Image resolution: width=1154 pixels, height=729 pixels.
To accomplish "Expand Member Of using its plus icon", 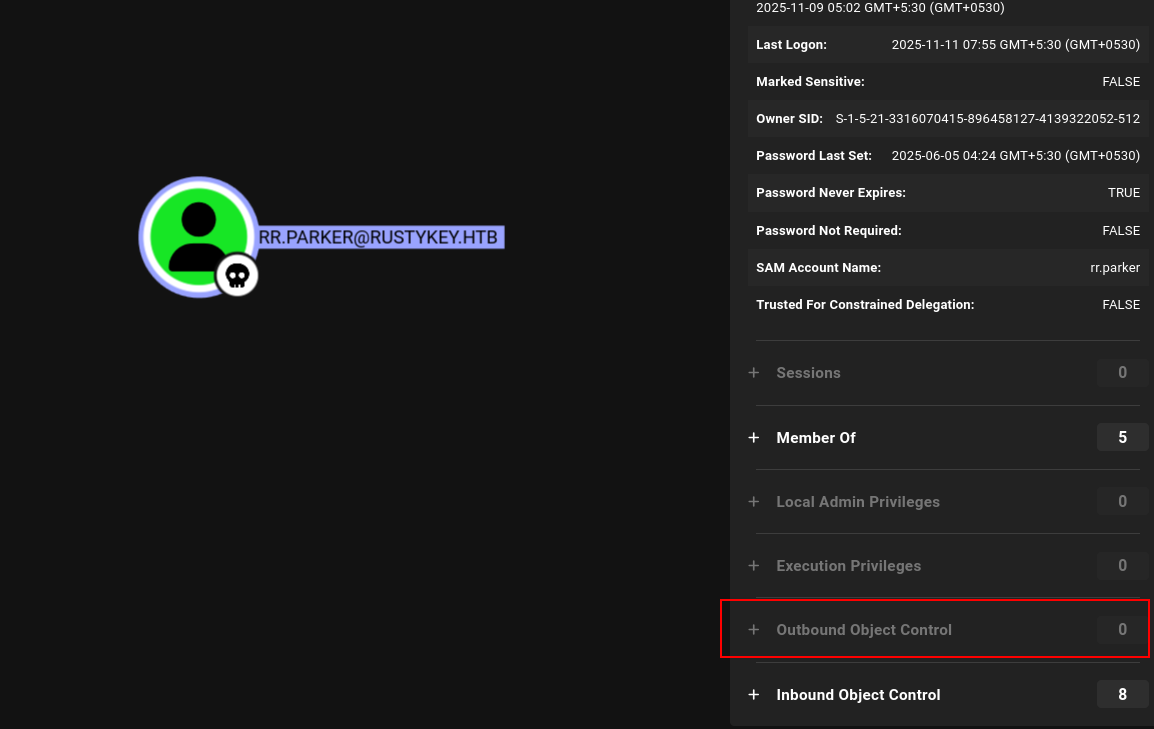I will pyautogui.click(x=754, y=438).
